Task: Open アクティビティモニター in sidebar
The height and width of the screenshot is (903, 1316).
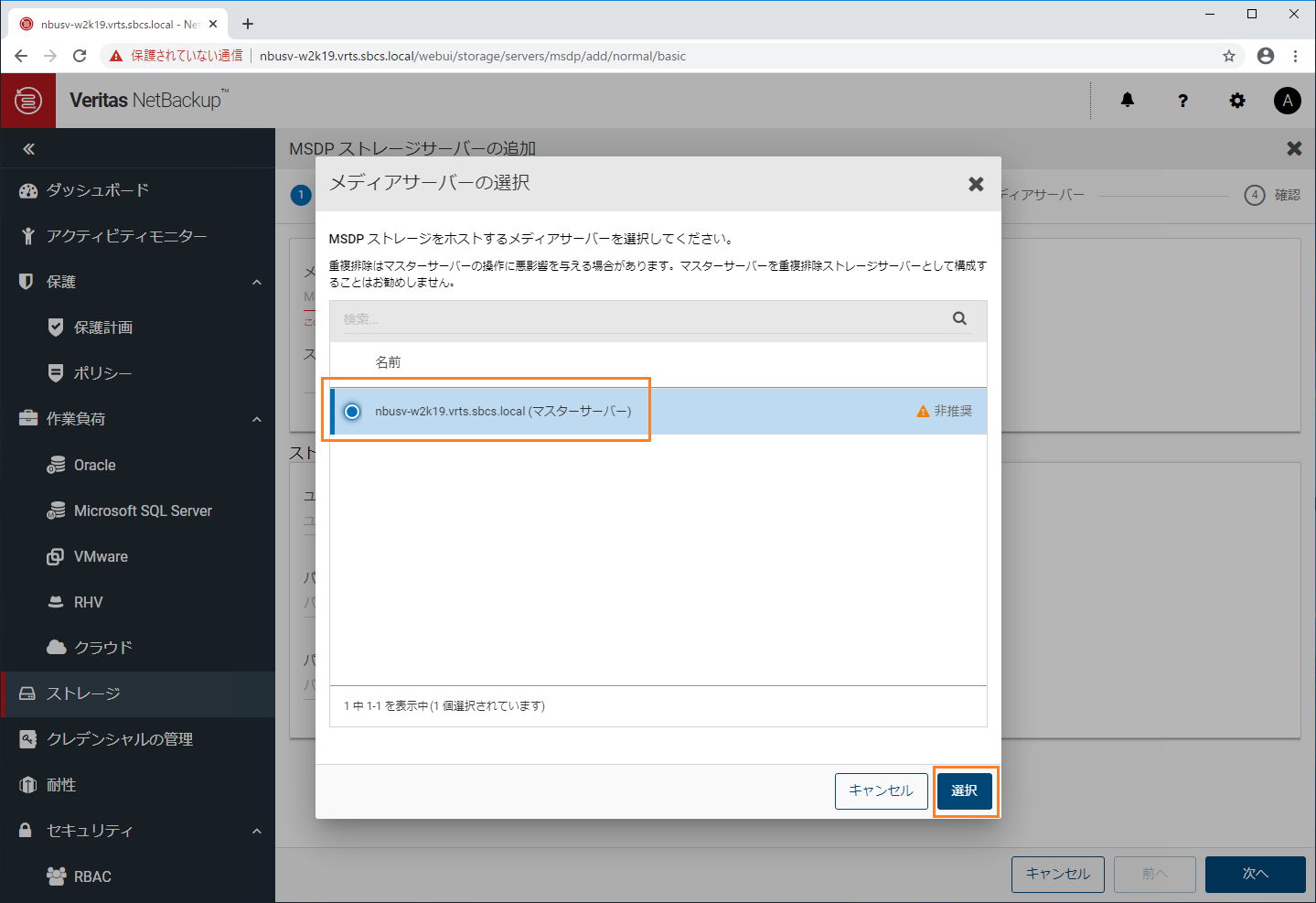Action: click(x=126, y=236)
